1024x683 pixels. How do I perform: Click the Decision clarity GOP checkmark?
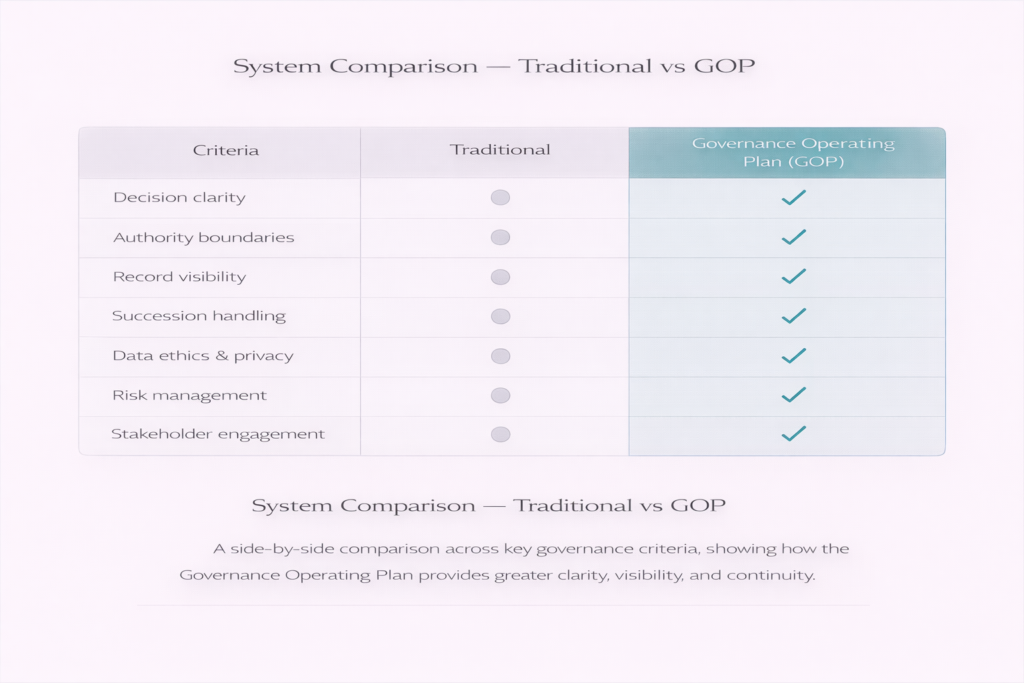pyautogui.click(x=793, y=198)
